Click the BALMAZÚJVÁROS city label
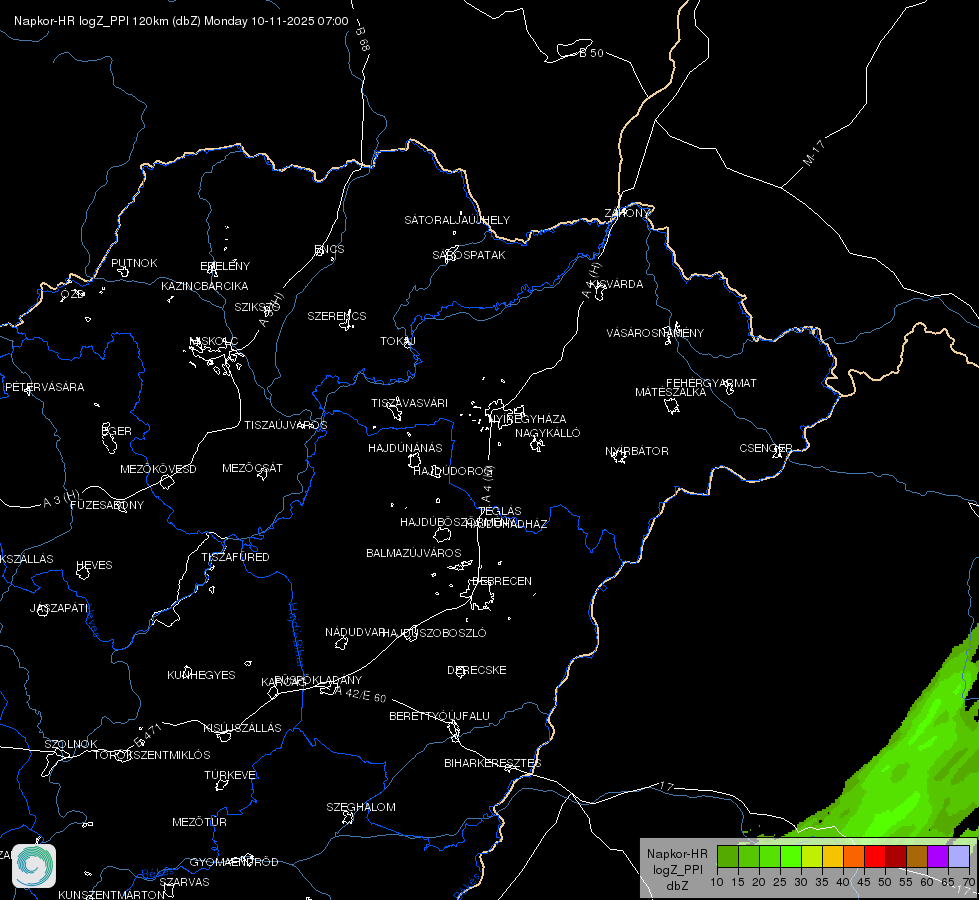Image resolution: width=979 pixels, height=900 pixels. [x=413, y=553]
